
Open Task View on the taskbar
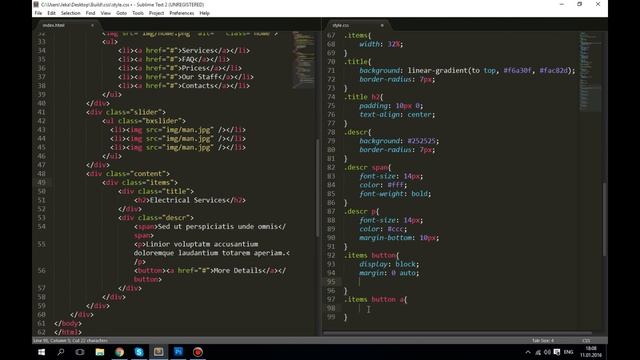point(80,352)
